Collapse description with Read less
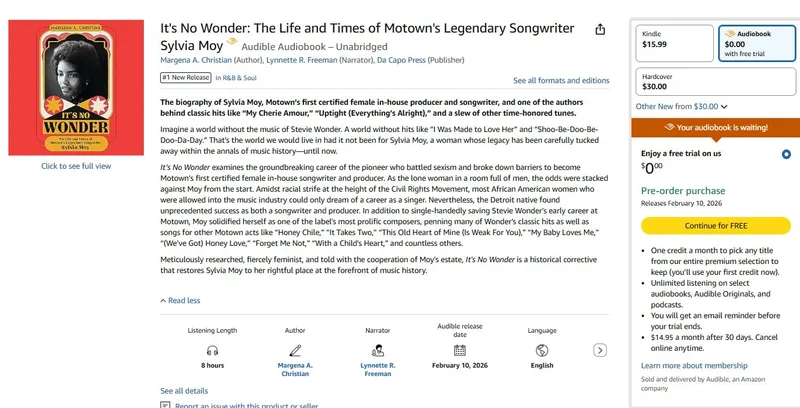 (180, 300)
